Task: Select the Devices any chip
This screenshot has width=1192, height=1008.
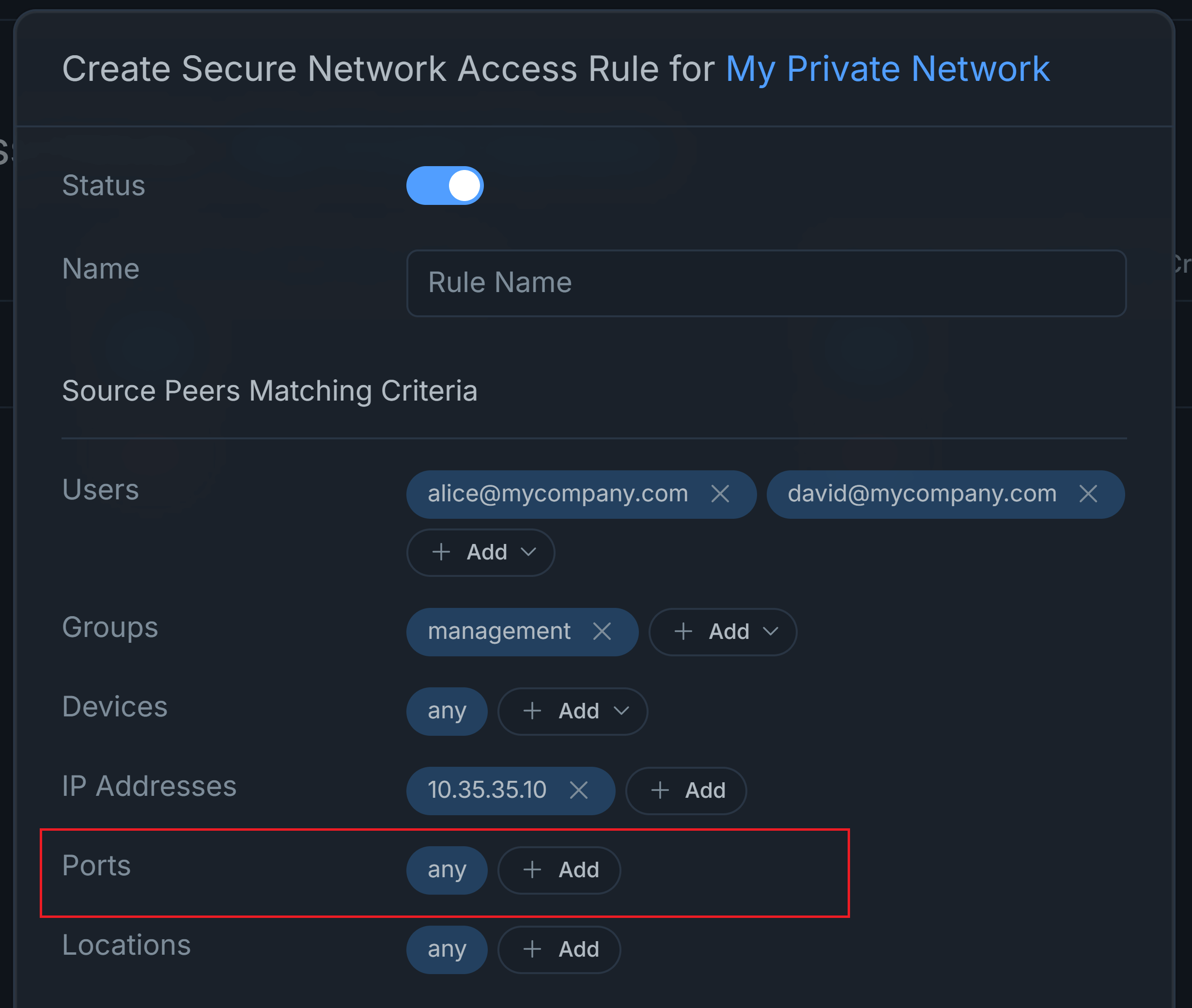Action: point(447,712)
